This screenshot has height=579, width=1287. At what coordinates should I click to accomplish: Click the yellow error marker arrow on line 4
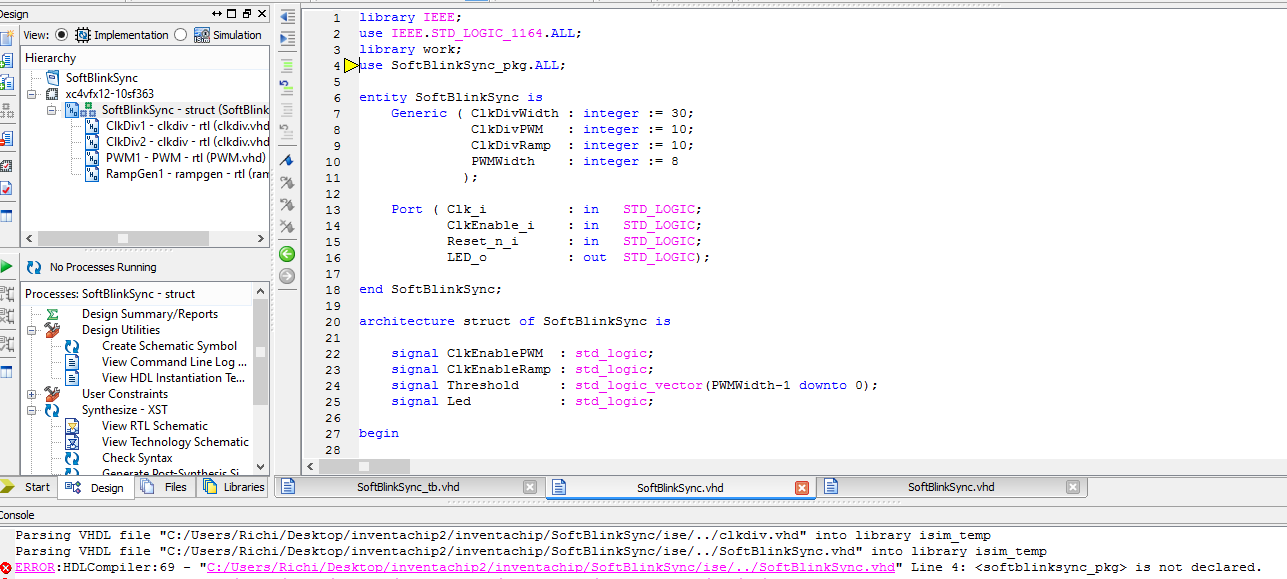pos(352,66)
